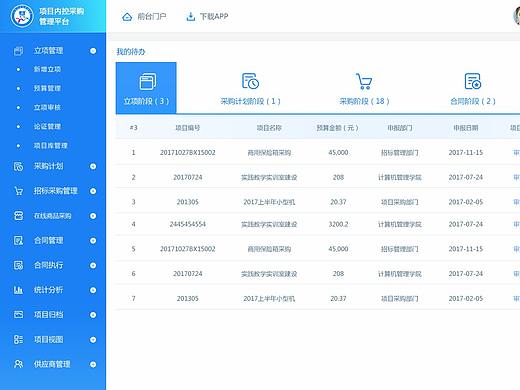
Task: Click 招标管理部门 in row 5
Action: click(x=400, y=249)
